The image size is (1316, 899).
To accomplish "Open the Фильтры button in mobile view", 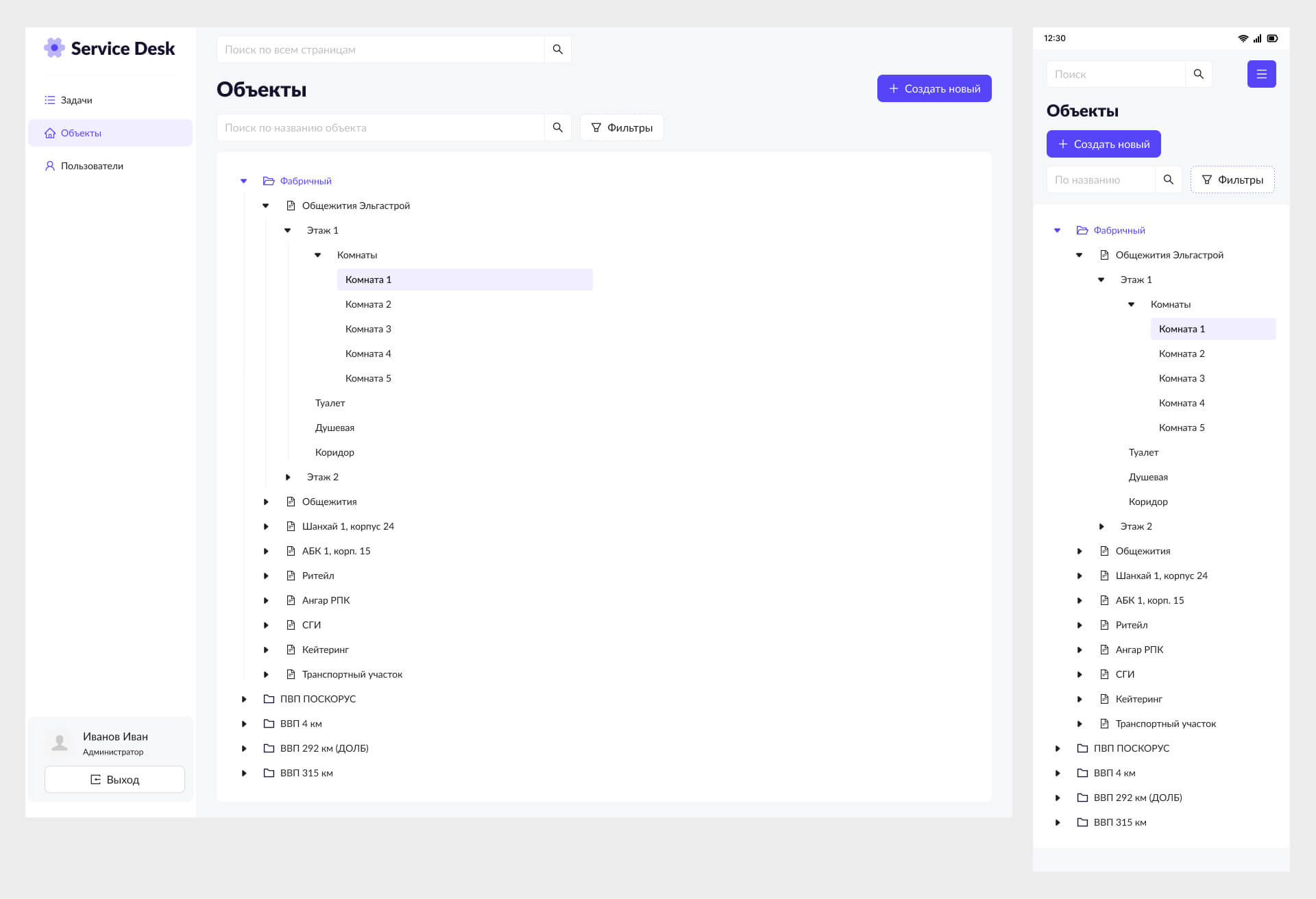I will pos(1232,180).
